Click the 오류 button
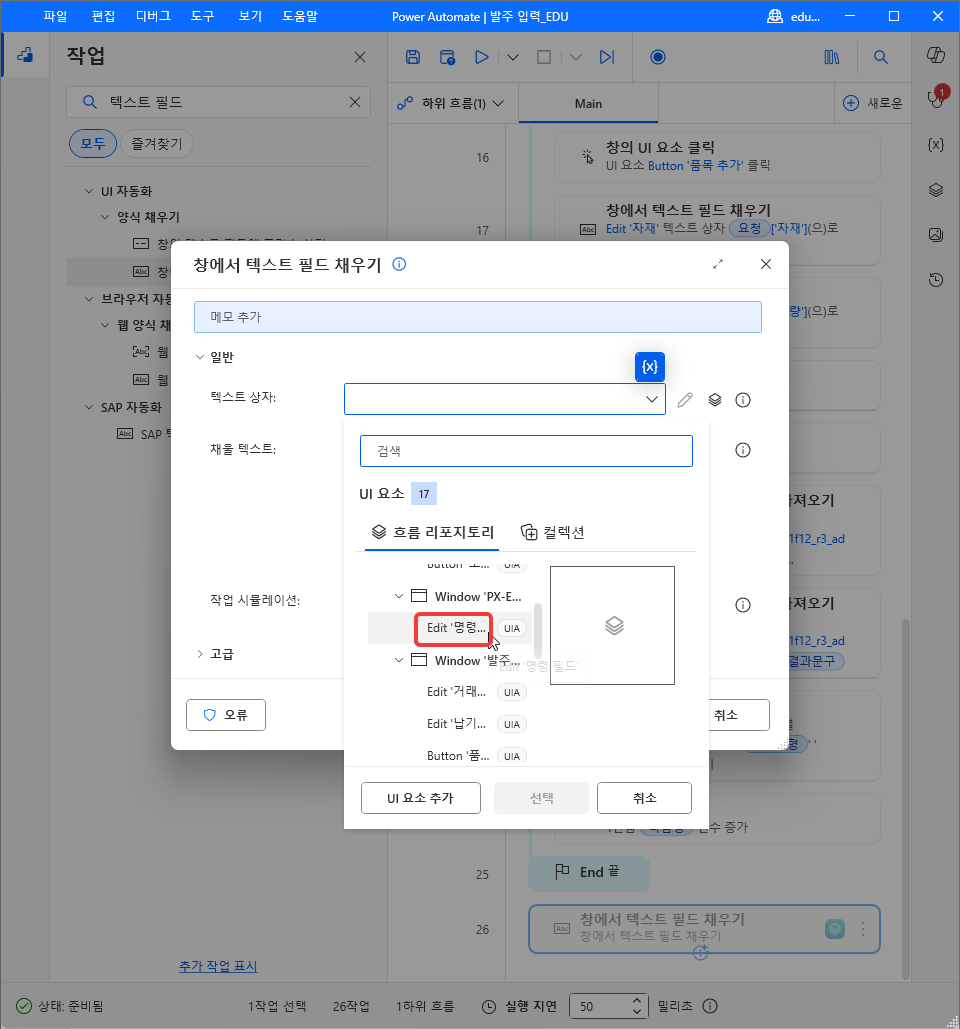960x1029 pixels. coord(226,715)
